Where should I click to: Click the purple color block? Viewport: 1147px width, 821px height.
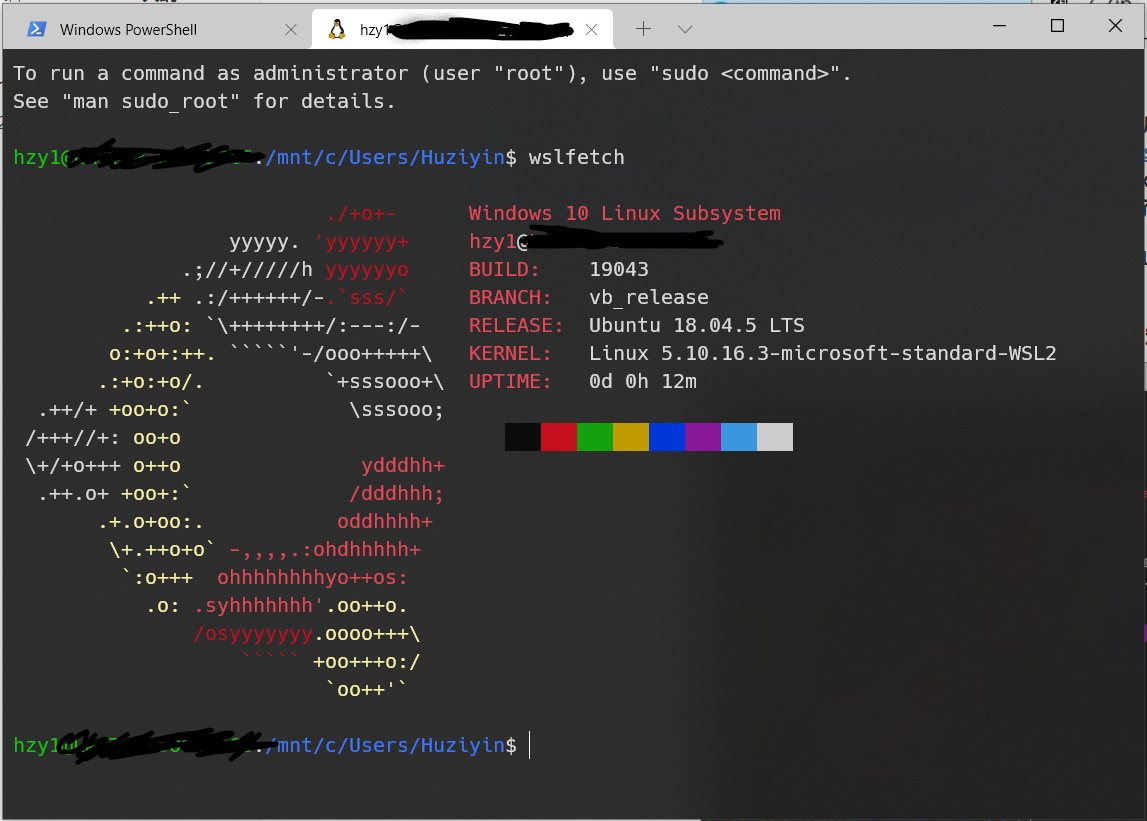coord(702,437)
